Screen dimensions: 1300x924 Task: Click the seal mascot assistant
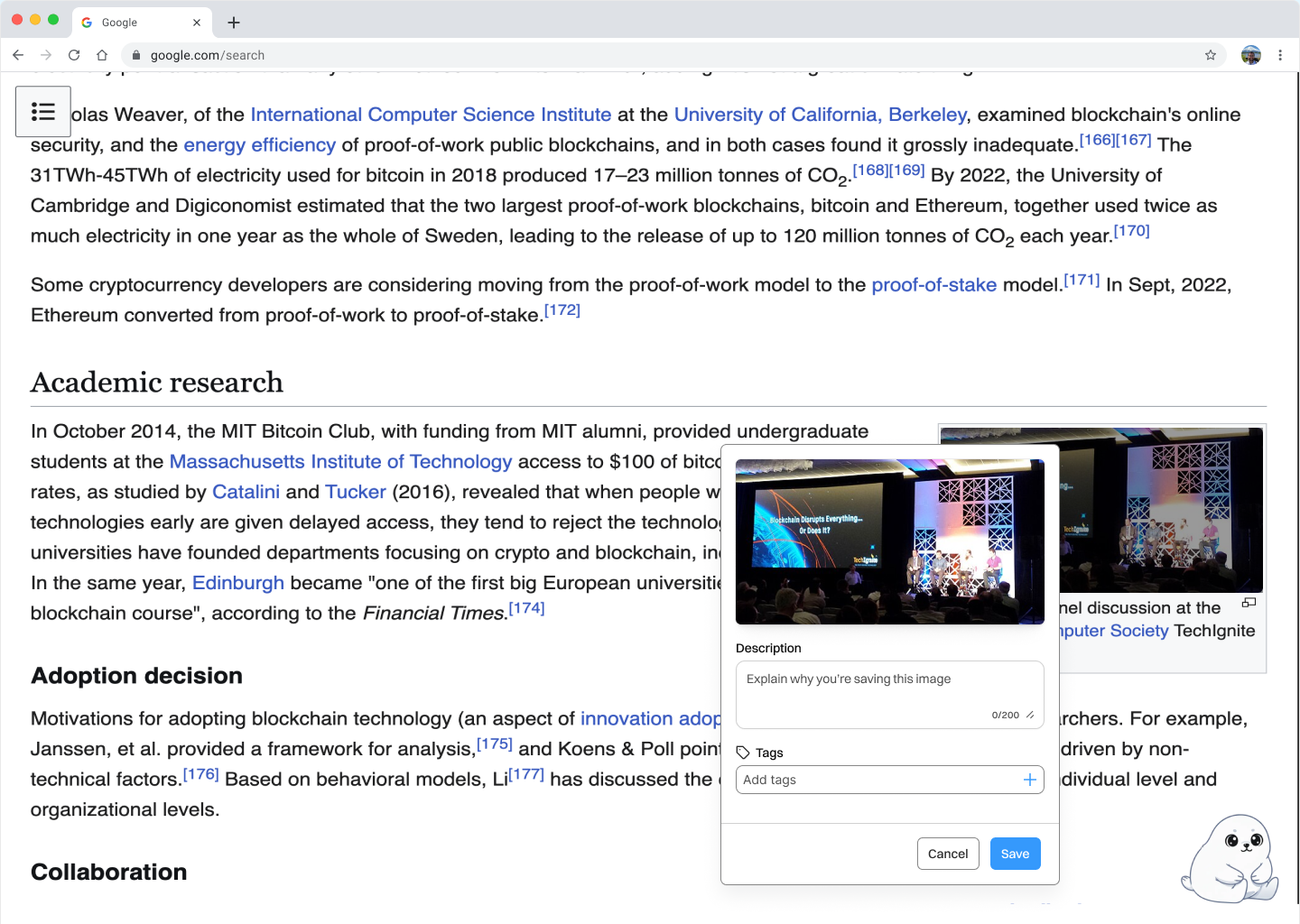(x=1230, y=858)
